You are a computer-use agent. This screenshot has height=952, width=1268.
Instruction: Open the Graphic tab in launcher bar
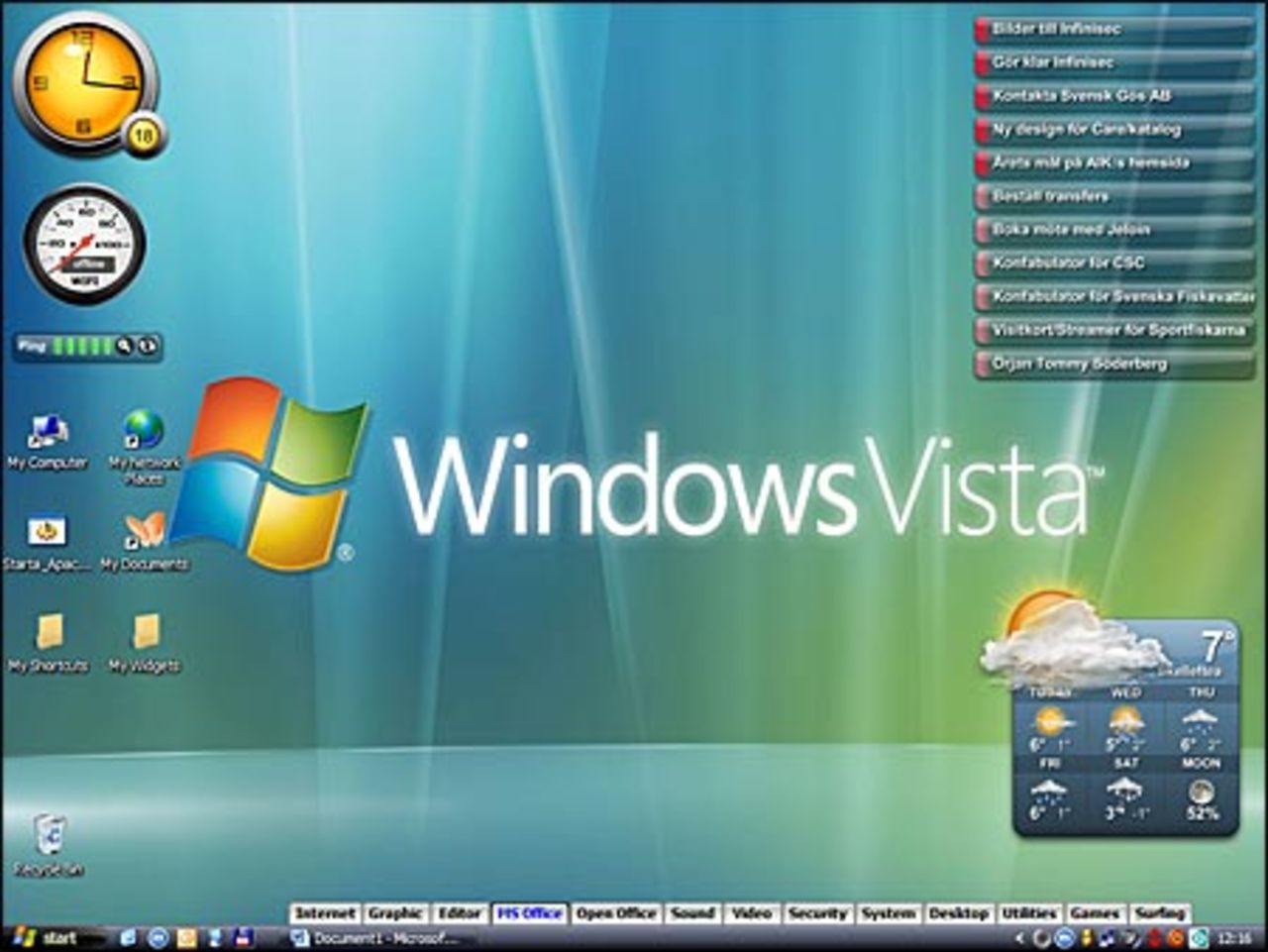click(396, 913)
